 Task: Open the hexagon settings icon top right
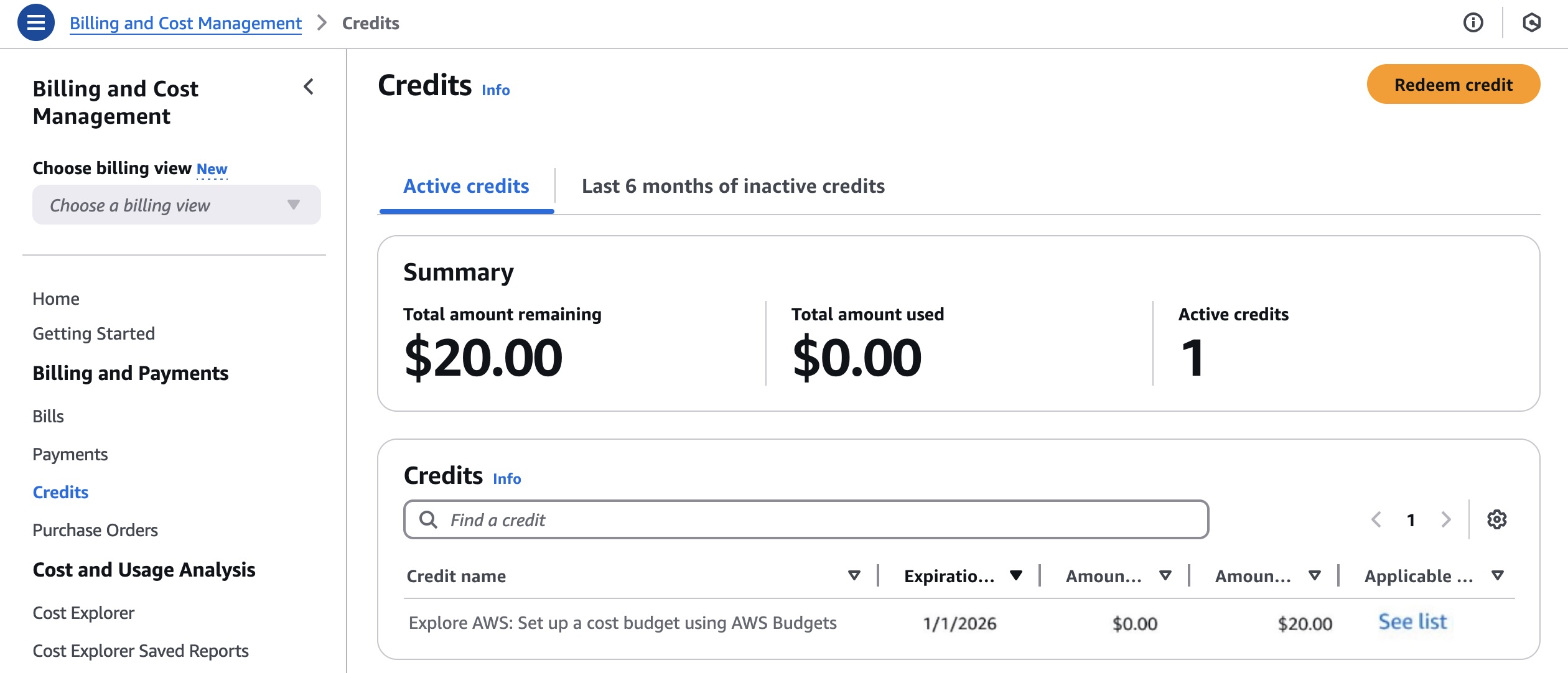pos(1531,23)
